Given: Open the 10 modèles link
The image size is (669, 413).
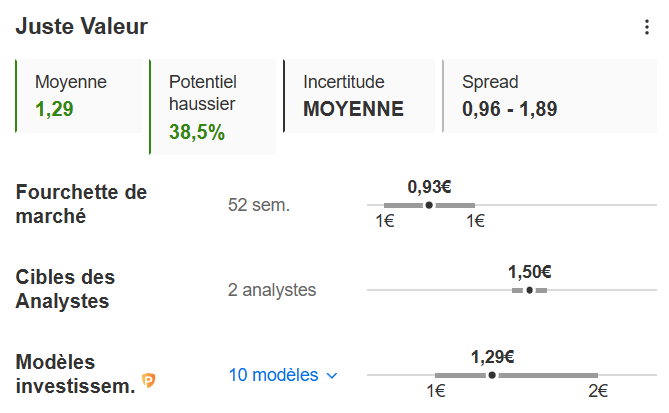Looking at the screenshot, I should click(x=273, y=375).
